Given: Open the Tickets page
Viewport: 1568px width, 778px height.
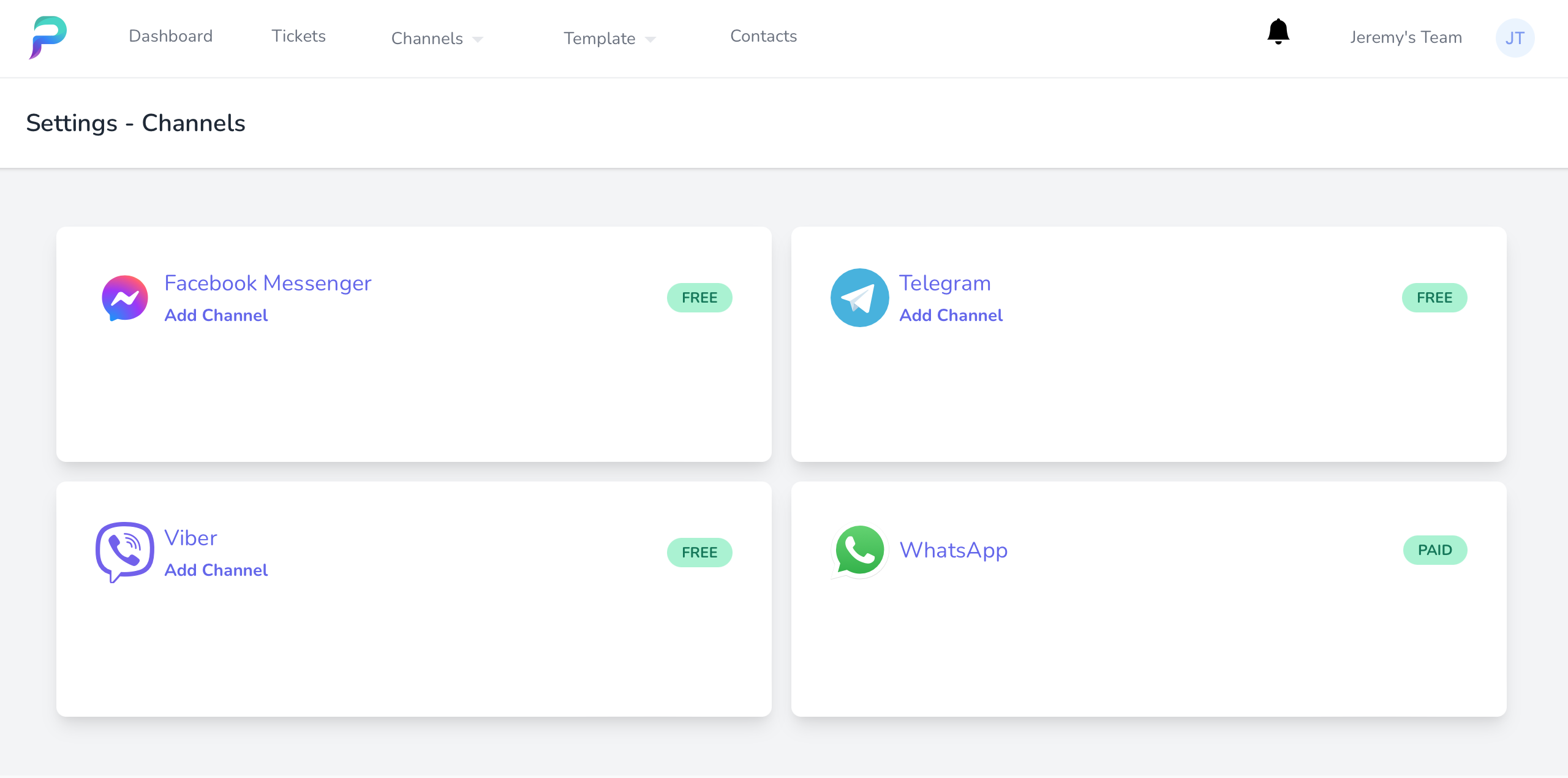Looking at the screenshot, I should click(x=298, y=36).
